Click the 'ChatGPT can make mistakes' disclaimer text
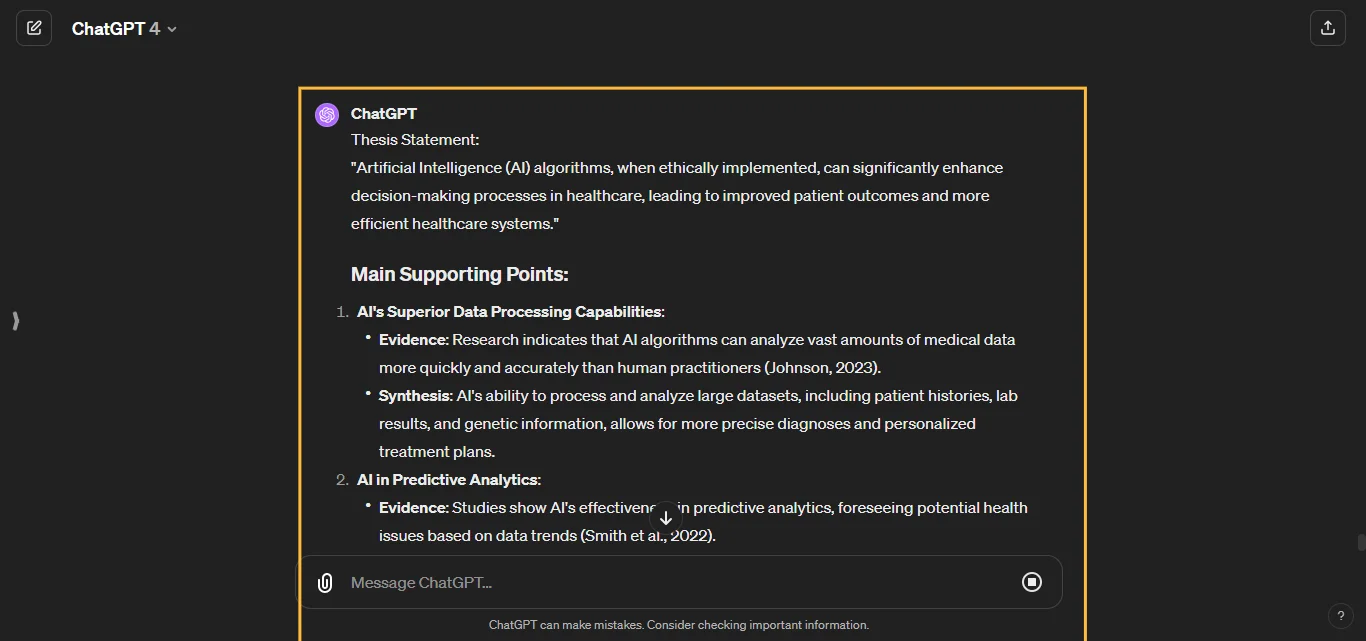The image size is (1366, 641). click(679, 625)
